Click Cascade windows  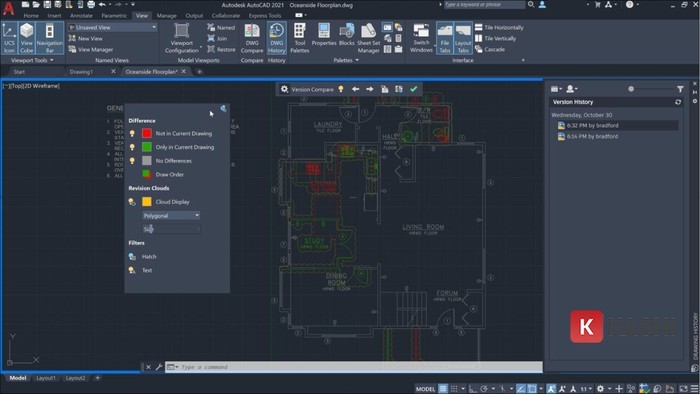[490, 50]
